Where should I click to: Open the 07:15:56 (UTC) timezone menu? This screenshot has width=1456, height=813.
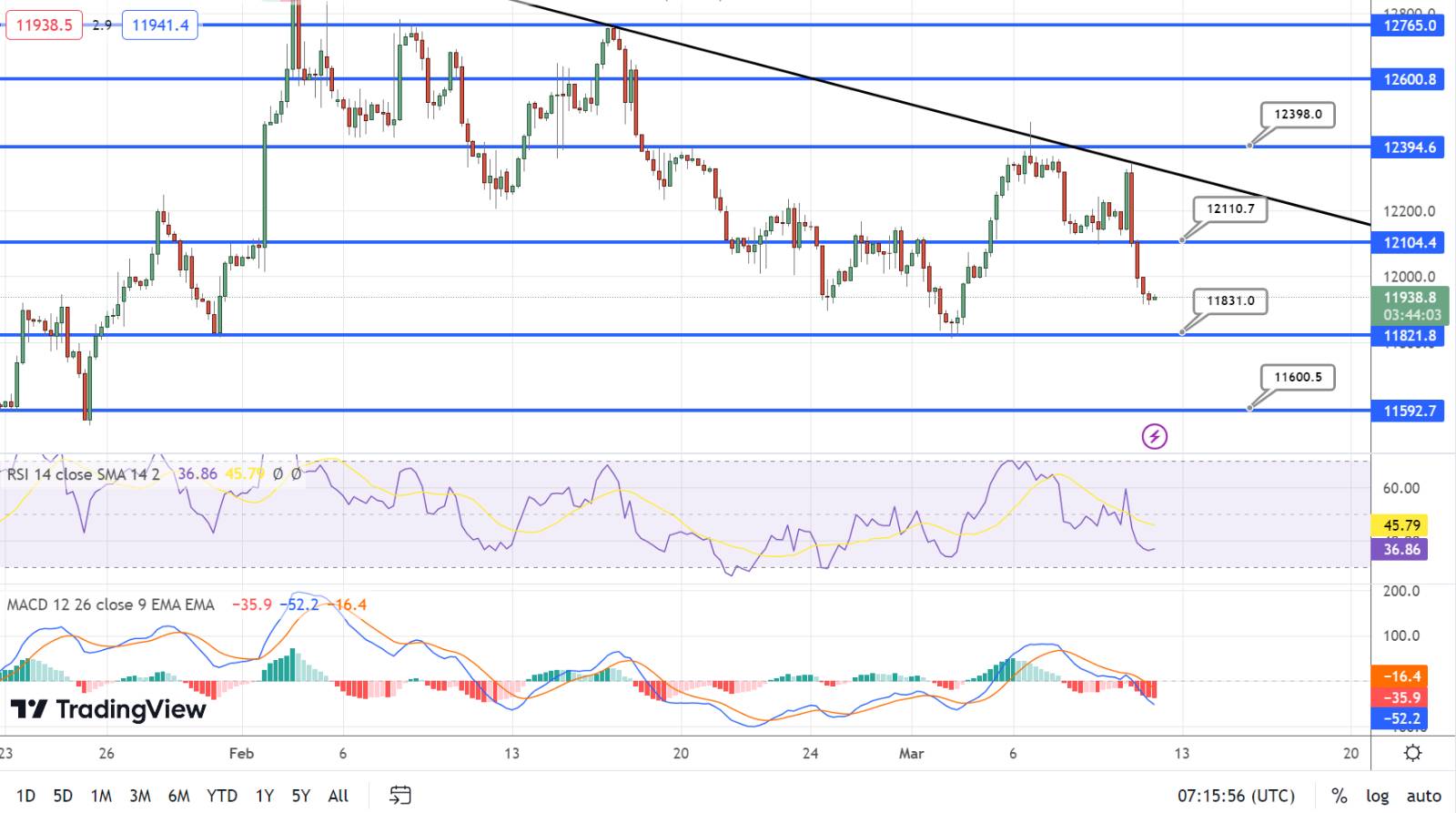(1235, 796)
